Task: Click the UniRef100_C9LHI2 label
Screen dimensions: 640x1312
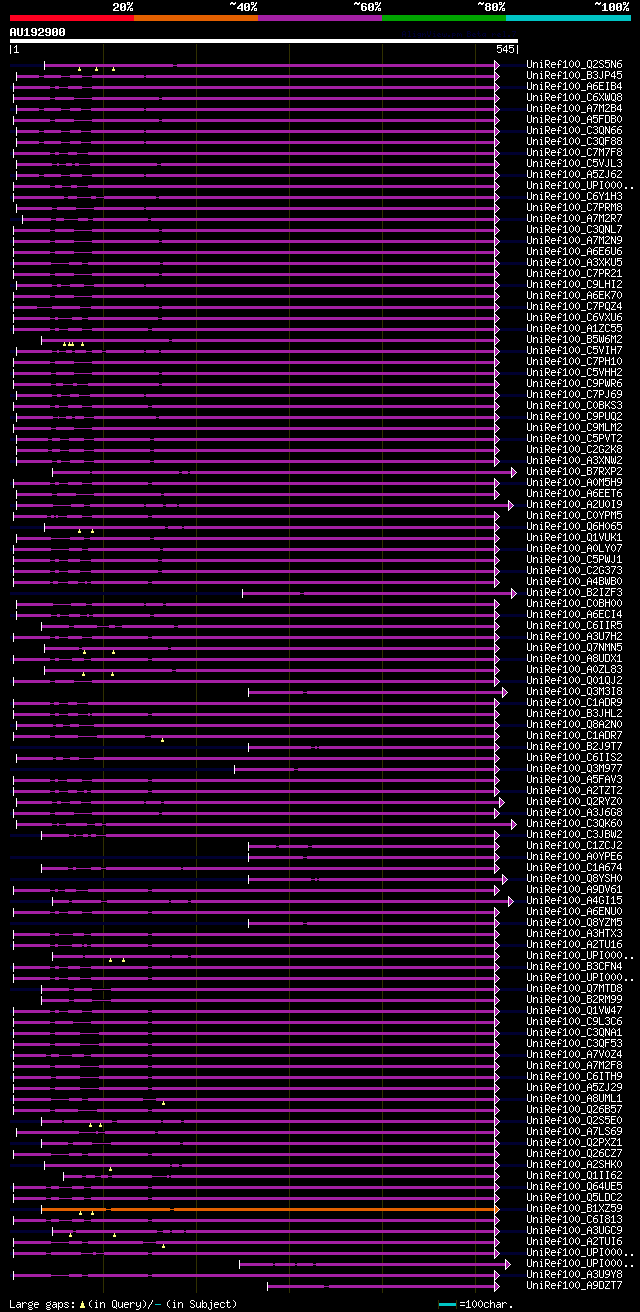Action: [574, 285]
